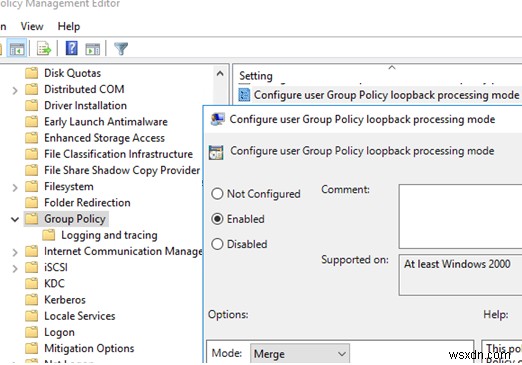This screenshot has width=522, height=365.
Task: Click the Enhanced Storage Access folder icon
Action: point(32,138)
